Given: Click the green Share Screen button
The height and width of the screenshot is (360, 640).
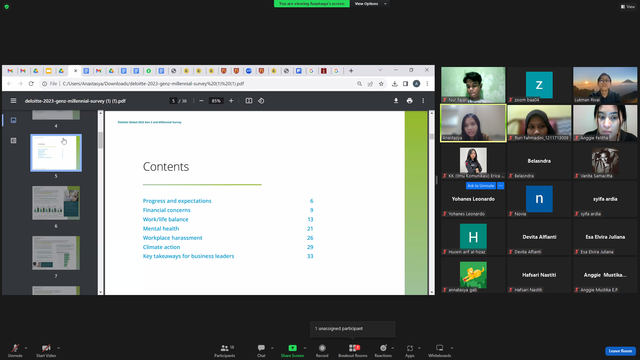Looking at the screenshot, I should click(292, 350).
